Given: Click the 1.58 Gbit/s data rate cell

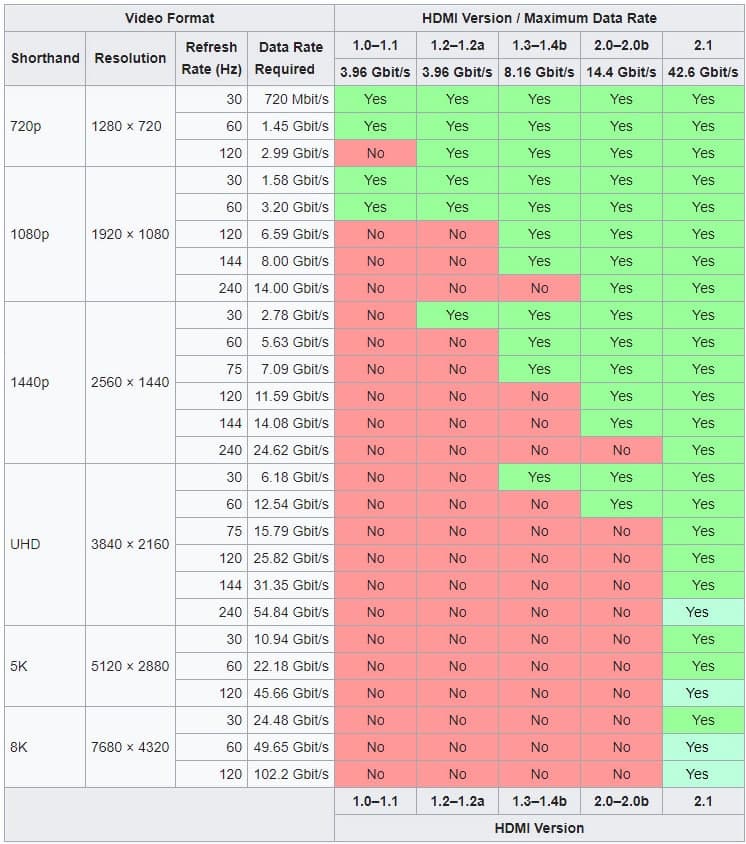Looking at the screenshot, I should [x=291, y=180].
